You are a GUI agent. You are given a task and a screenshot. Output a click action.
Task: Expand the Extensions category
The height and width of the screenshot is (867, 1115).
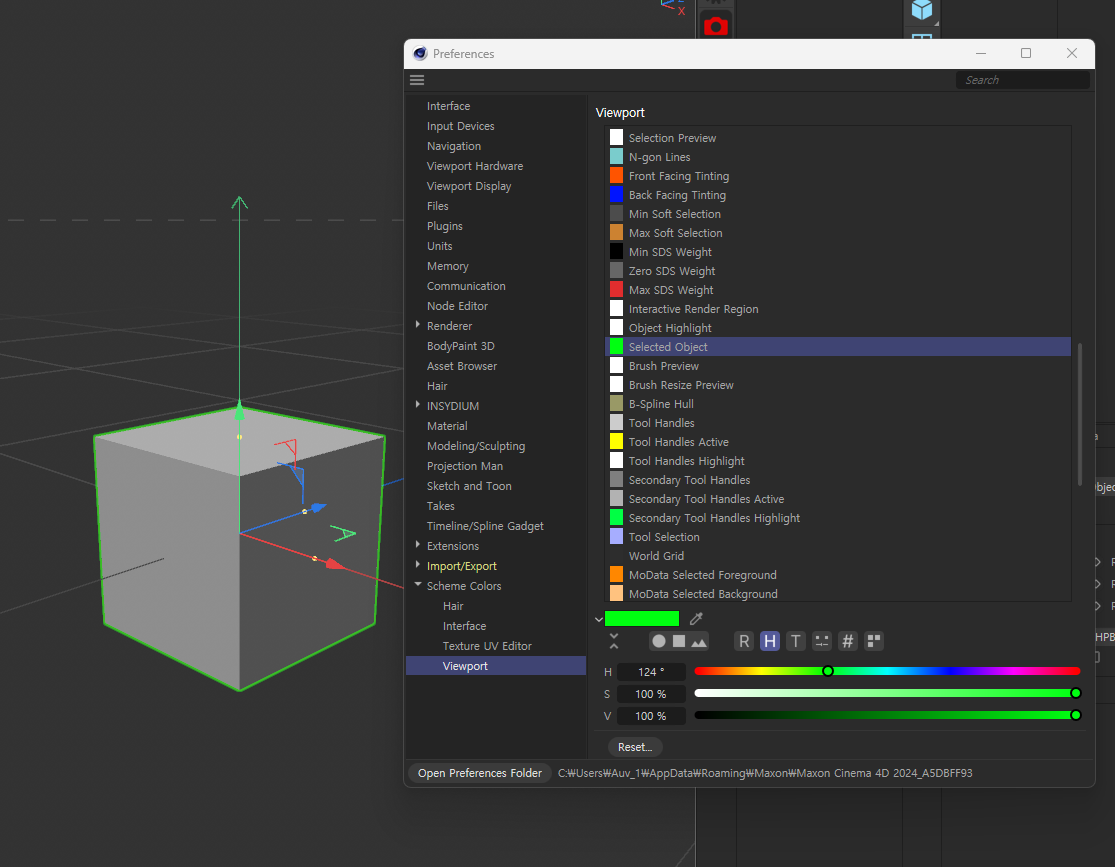tap(417, 545)
